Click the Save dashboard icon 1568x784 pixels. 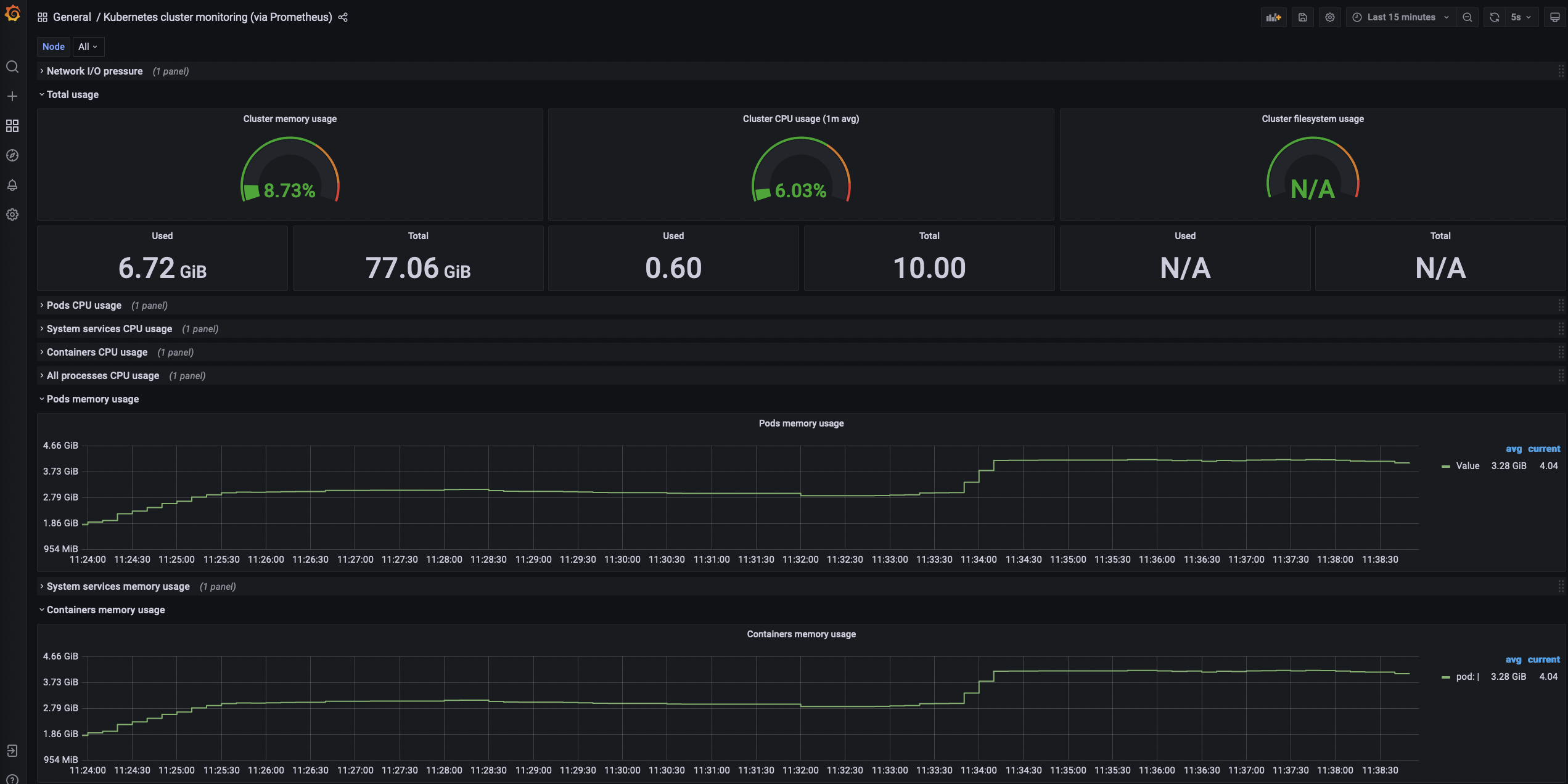[x=1302, y=17]
